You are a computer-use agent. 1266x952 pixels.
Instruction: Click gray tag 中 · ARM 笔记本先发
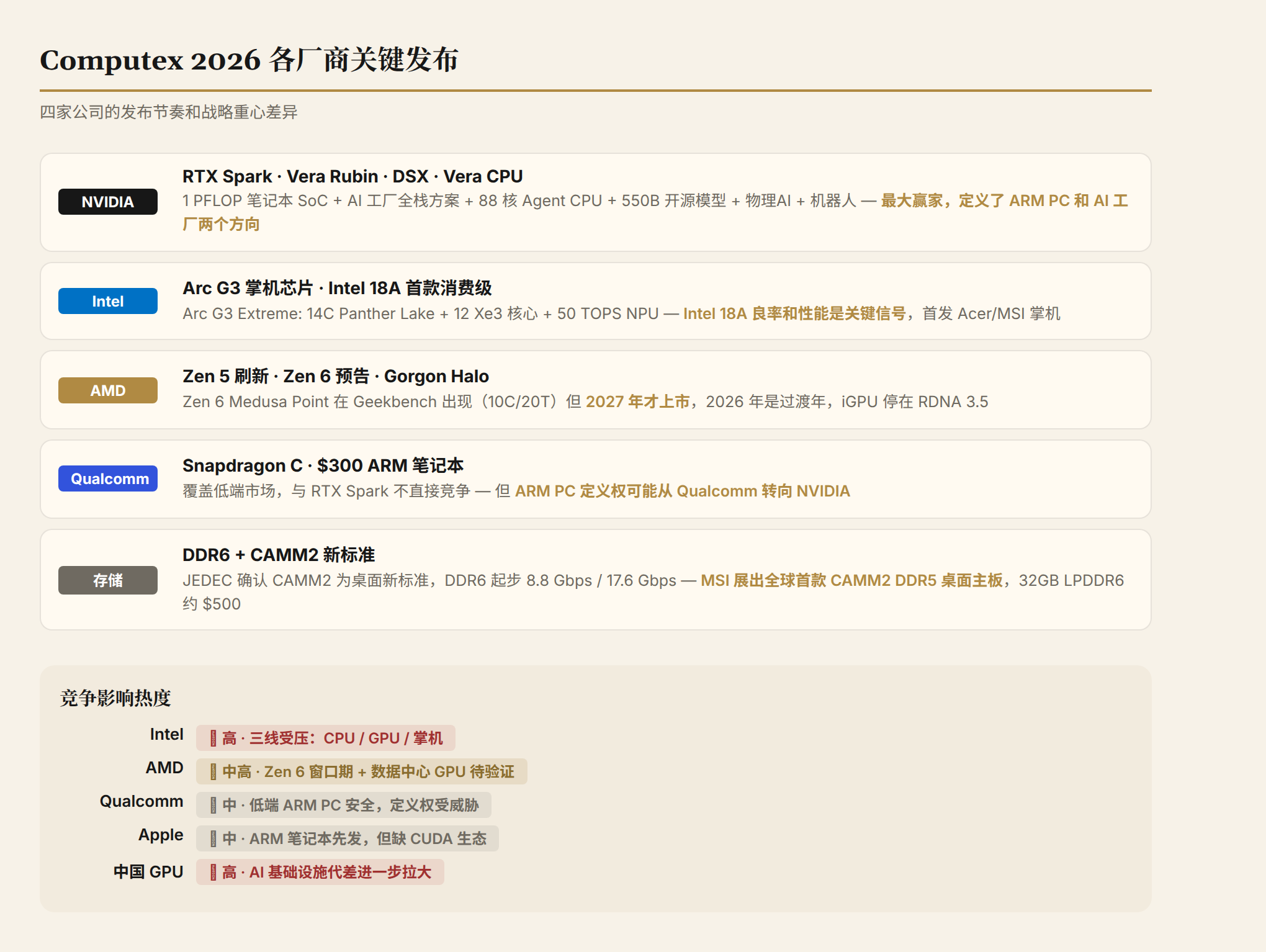[348, 838]
